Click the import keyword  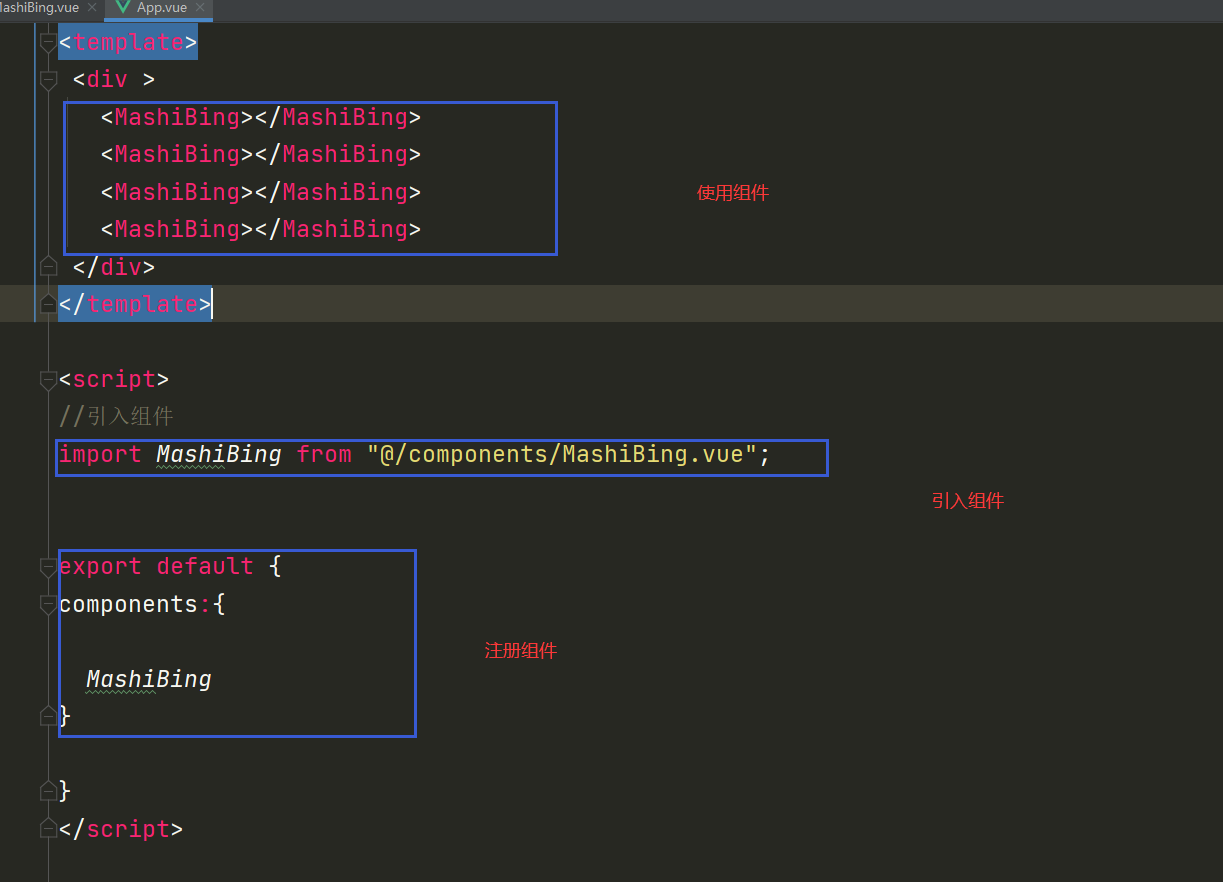click(100, 454)
